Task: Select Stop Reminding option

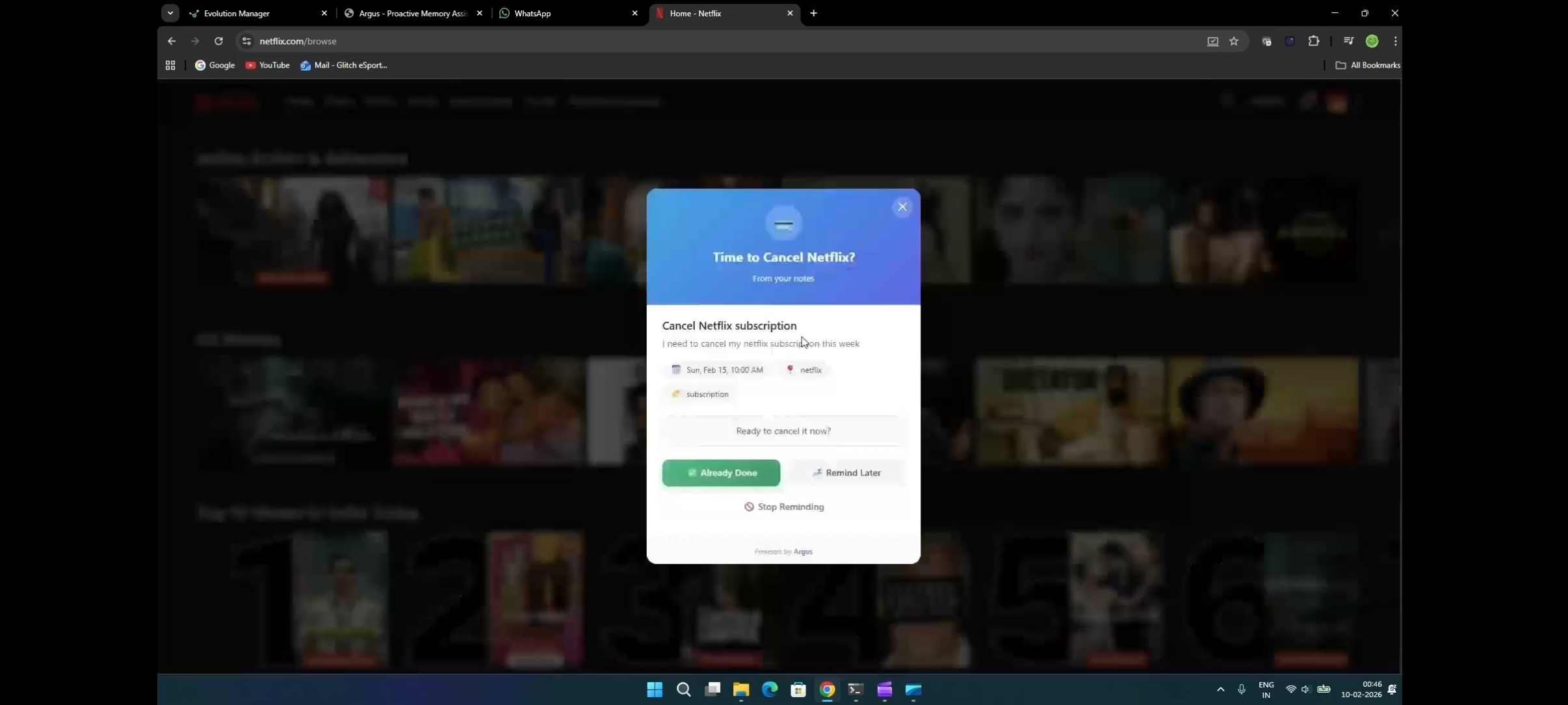Action: point(784,507)
